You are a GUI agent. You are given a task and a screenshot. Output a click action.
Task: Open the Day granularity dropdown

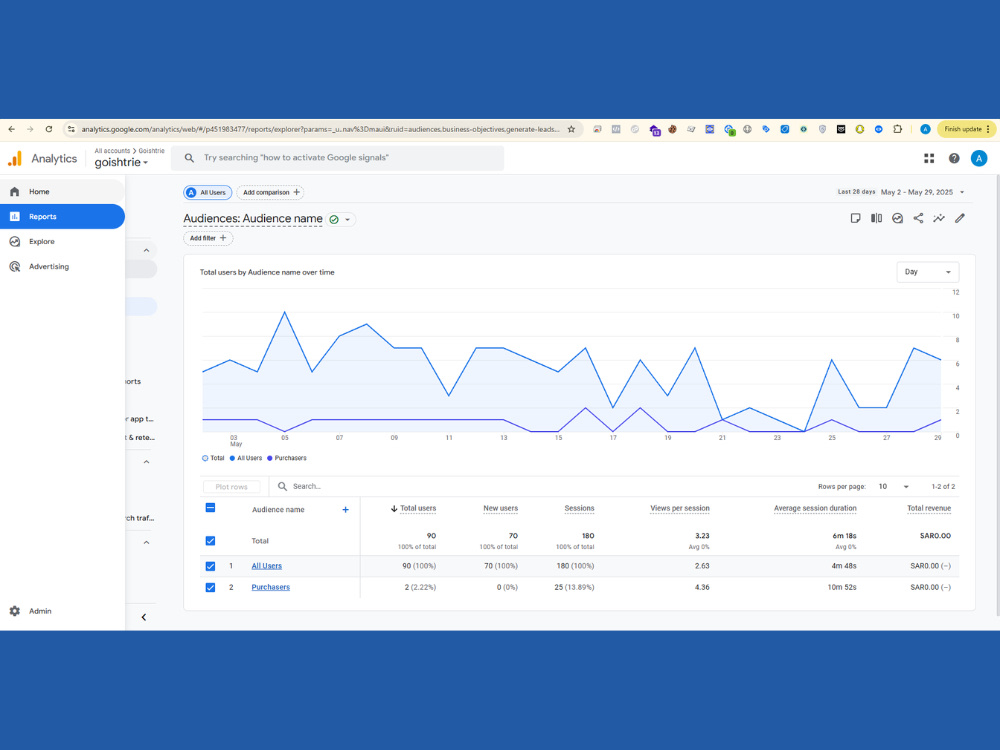tap(927, 272)
